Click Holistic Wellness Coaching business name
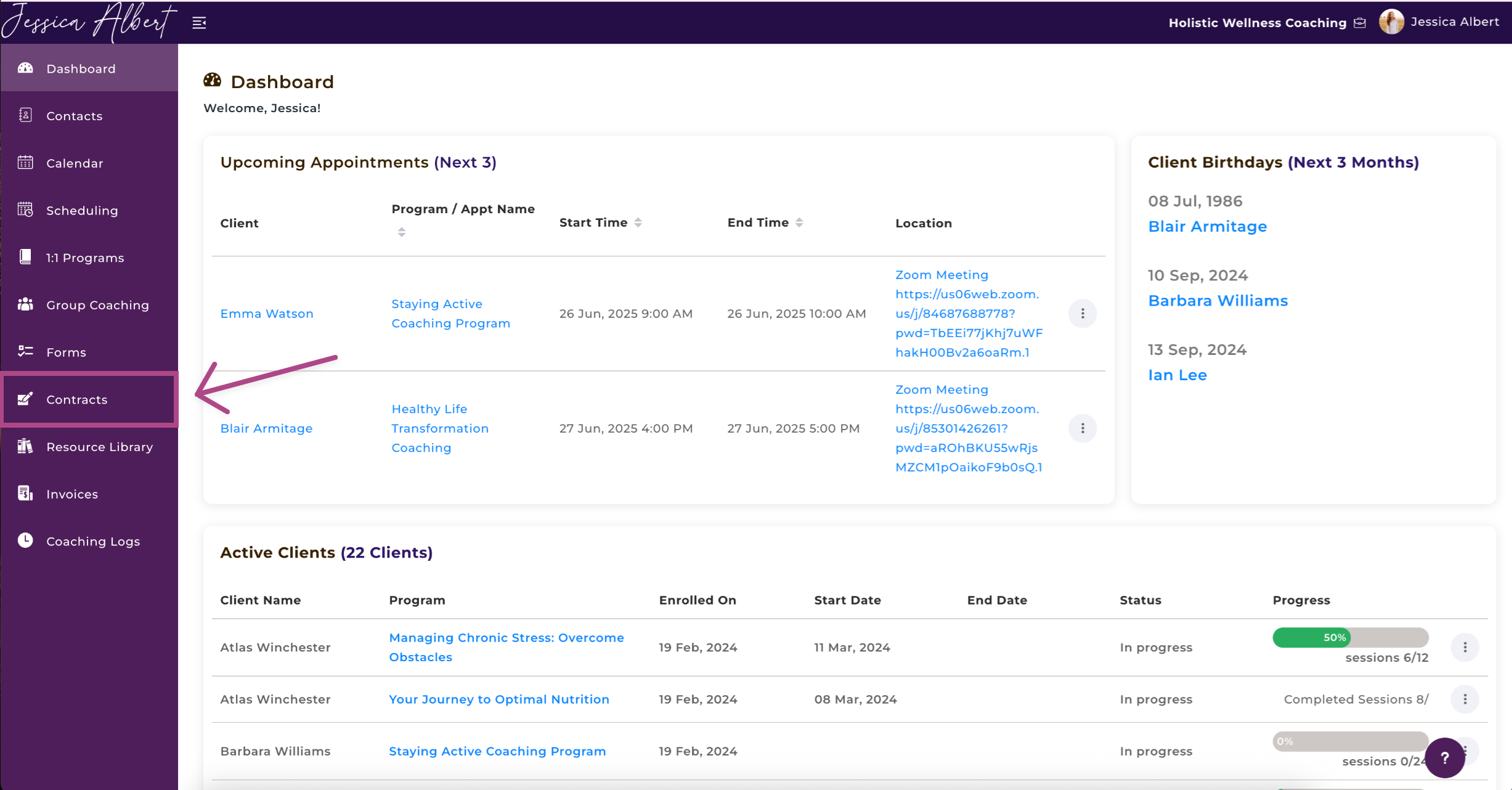Screen dimensions: 1512x790 click(x=1257, y=23)
